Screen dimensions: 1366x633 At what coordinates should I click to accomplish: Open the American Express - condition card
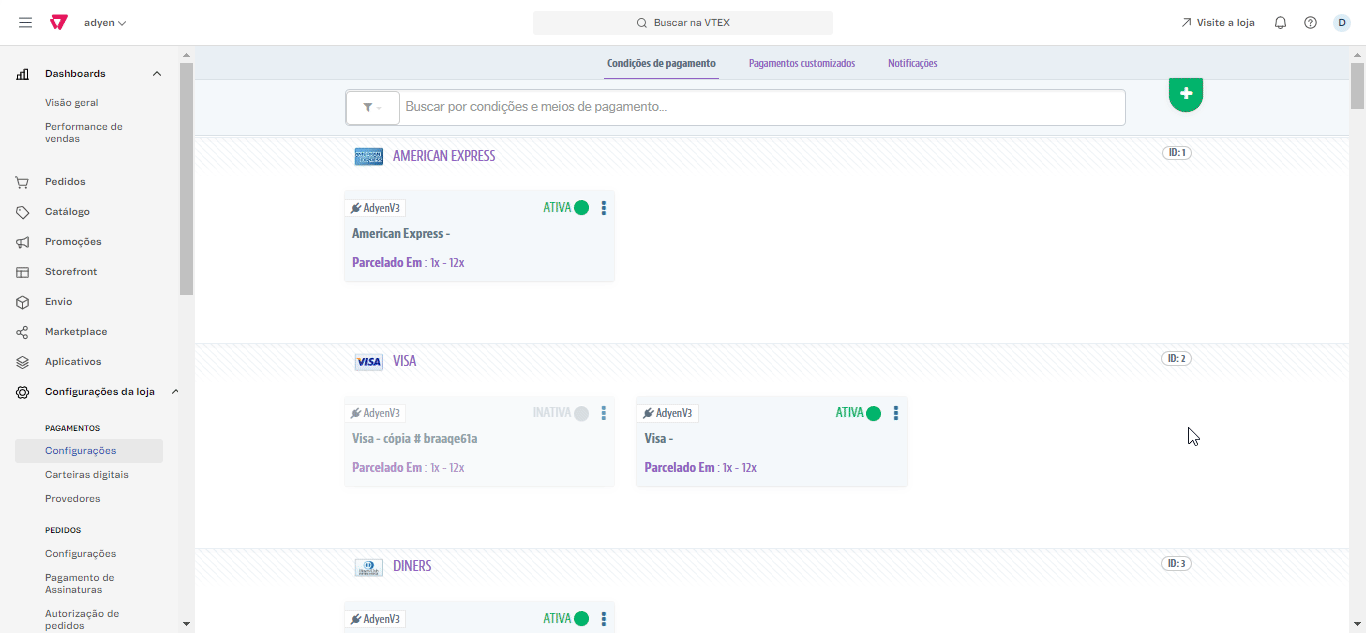click(x=479, y=236)
